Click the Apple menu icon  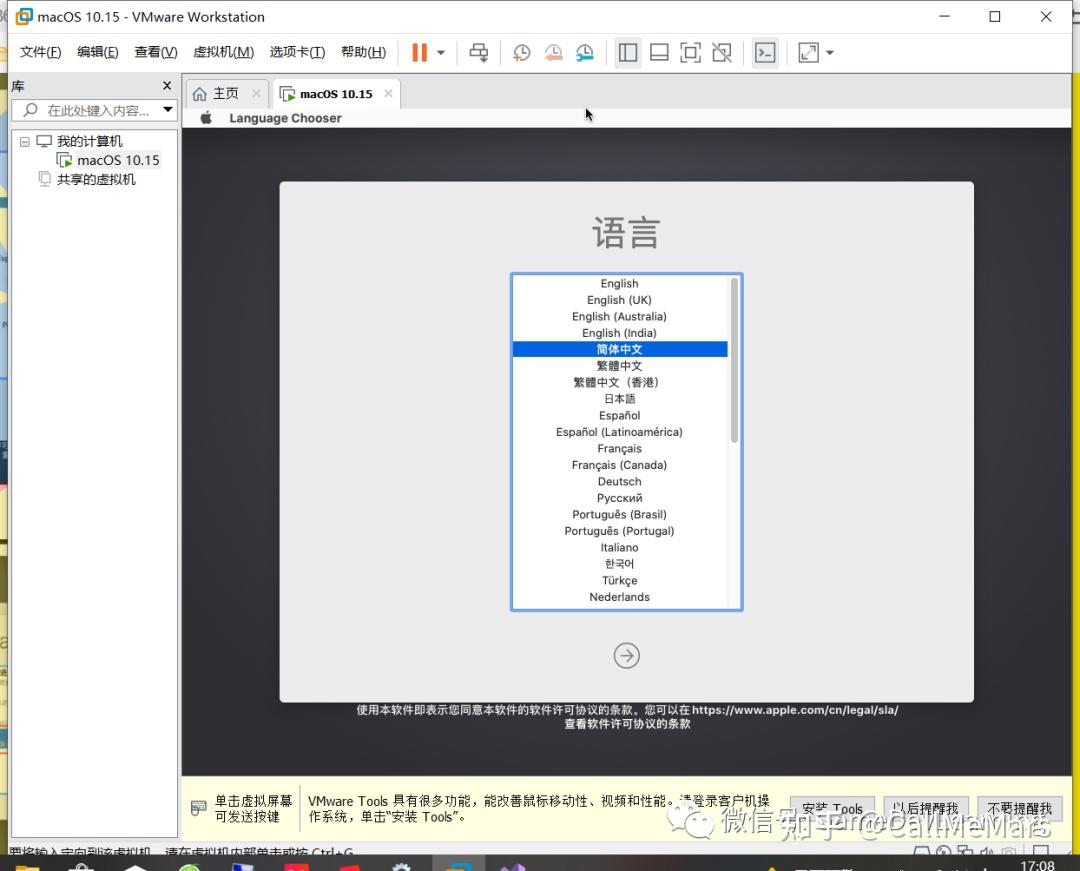[x=206, y=118]
